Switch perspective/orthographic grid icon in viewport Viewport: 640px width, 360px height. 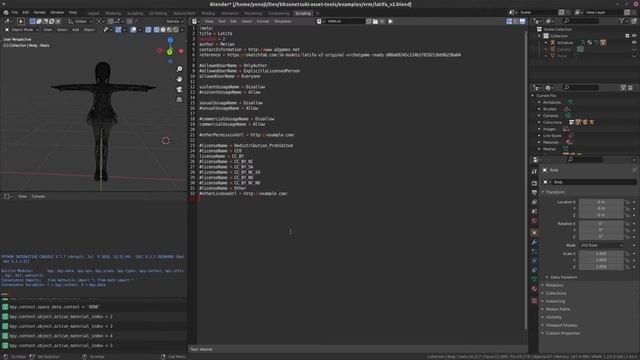coord(179,100)
